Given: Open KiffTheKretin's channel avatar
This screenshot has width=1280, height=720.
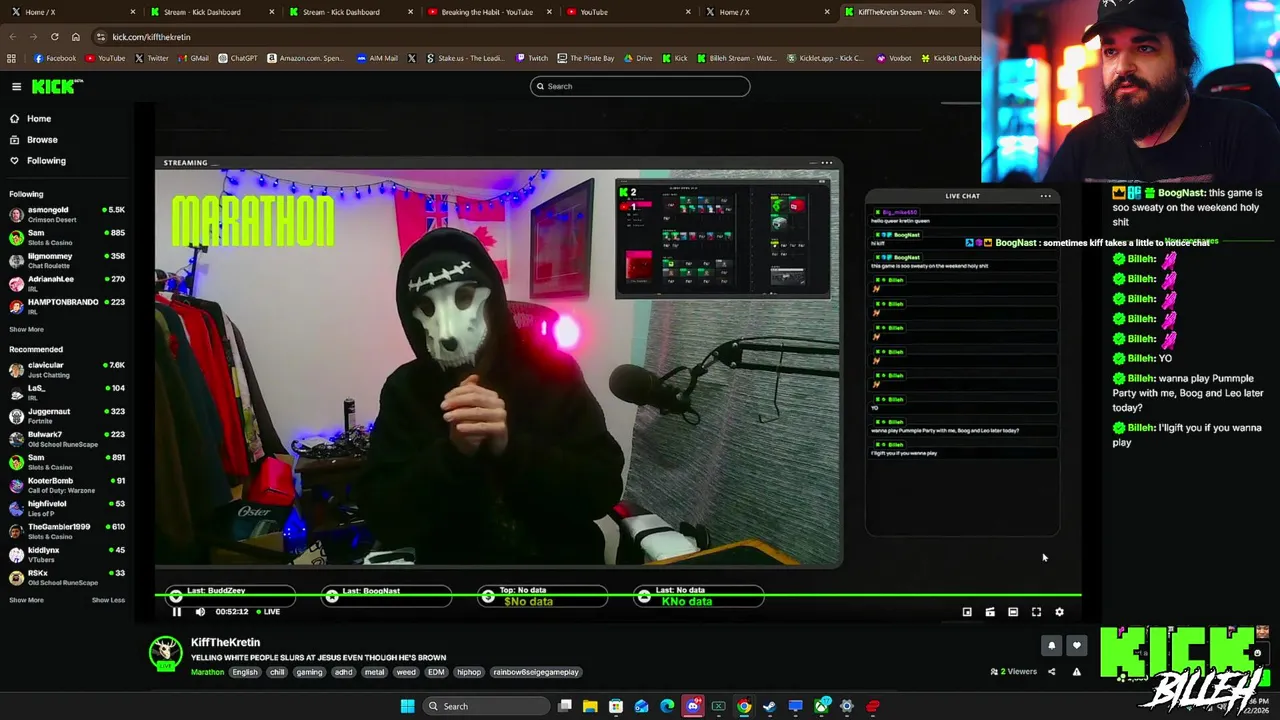Looking at the screenshot, I should (x=165, y=654).
